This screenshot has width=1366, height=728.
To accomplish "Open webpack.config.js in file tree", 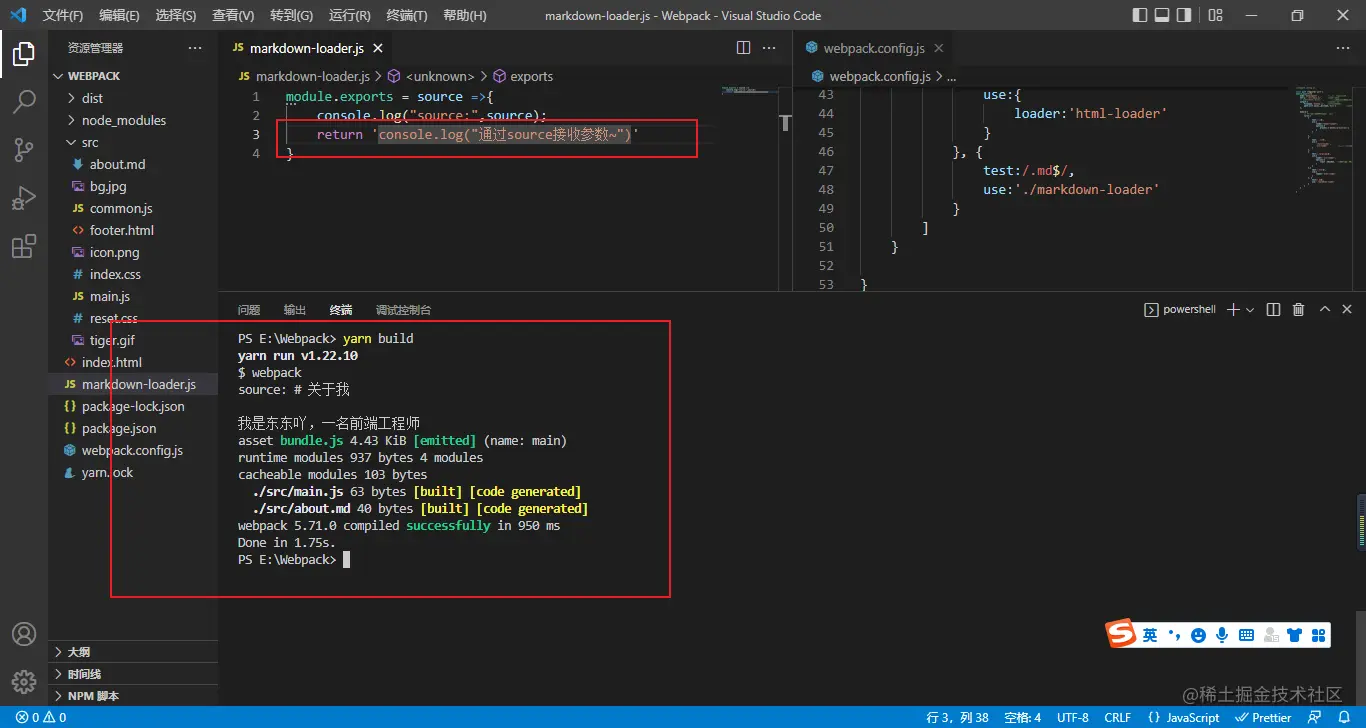I will 133,450.
